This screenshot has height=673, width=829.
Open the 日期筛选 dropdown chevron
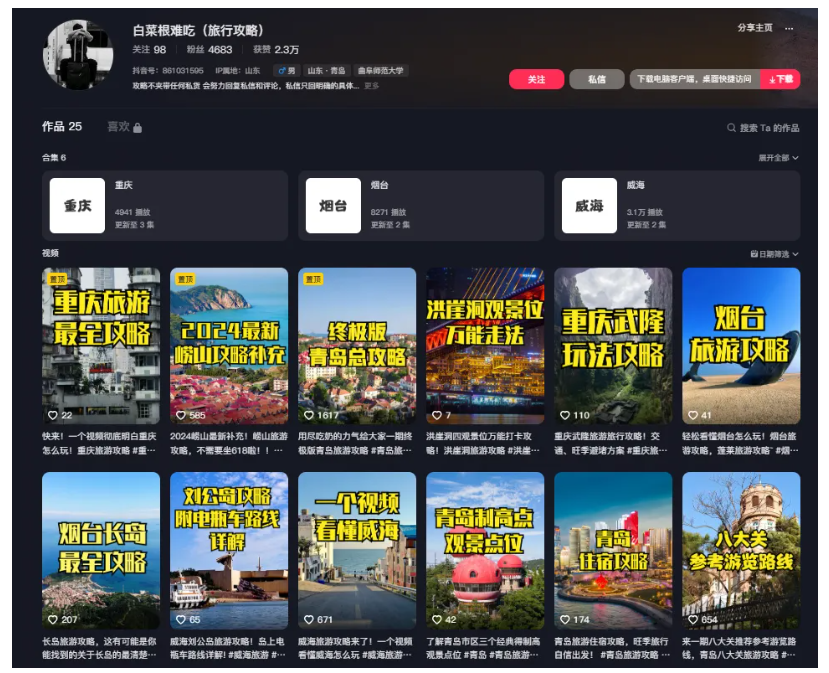795,254
